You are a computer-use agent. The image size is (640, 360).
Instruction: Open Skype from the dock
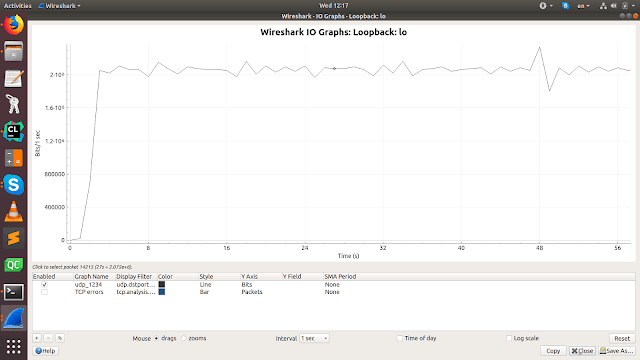[x=13, y=185]
